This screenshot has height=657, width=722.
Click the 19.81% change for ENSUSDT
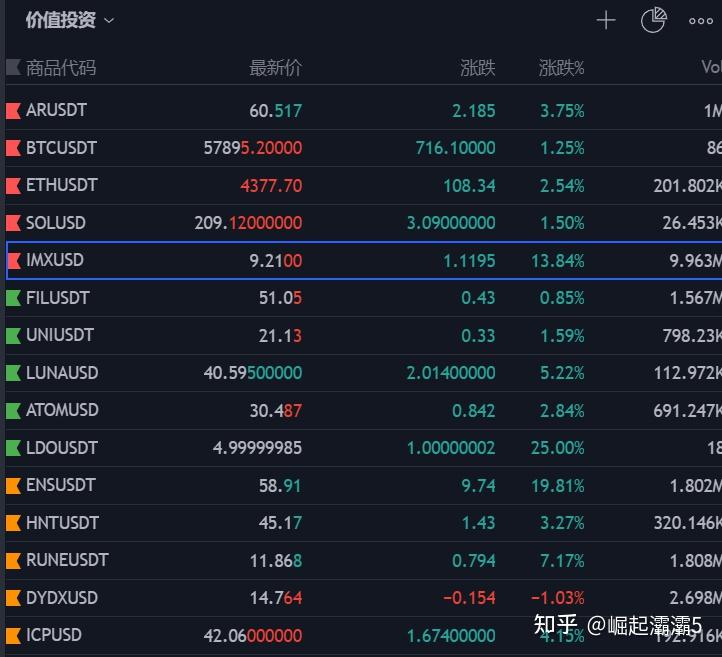(x=558, y=485)
